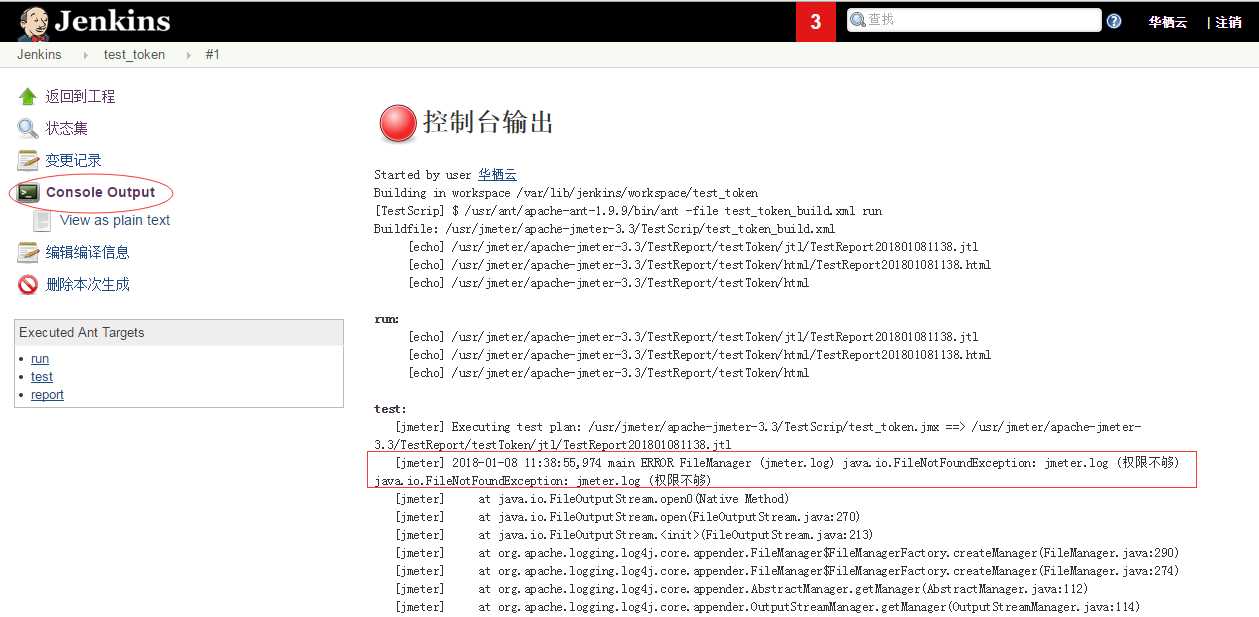Click the 'Building in workspace' line

(x=566, y=193)
